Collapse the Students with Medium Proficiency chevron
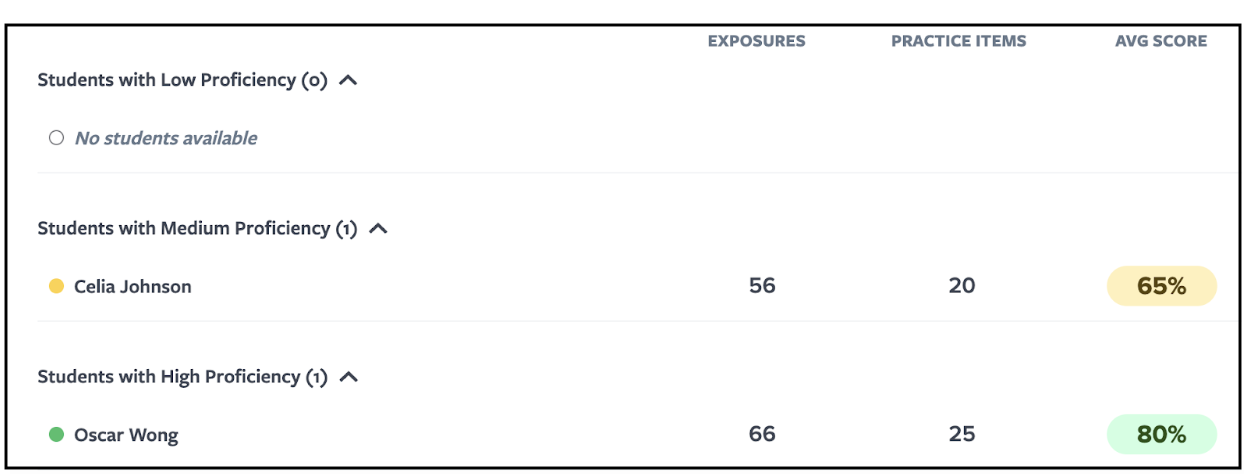Image resolution: width=1244 pixels, height=474 pixels. pos(378,229)
